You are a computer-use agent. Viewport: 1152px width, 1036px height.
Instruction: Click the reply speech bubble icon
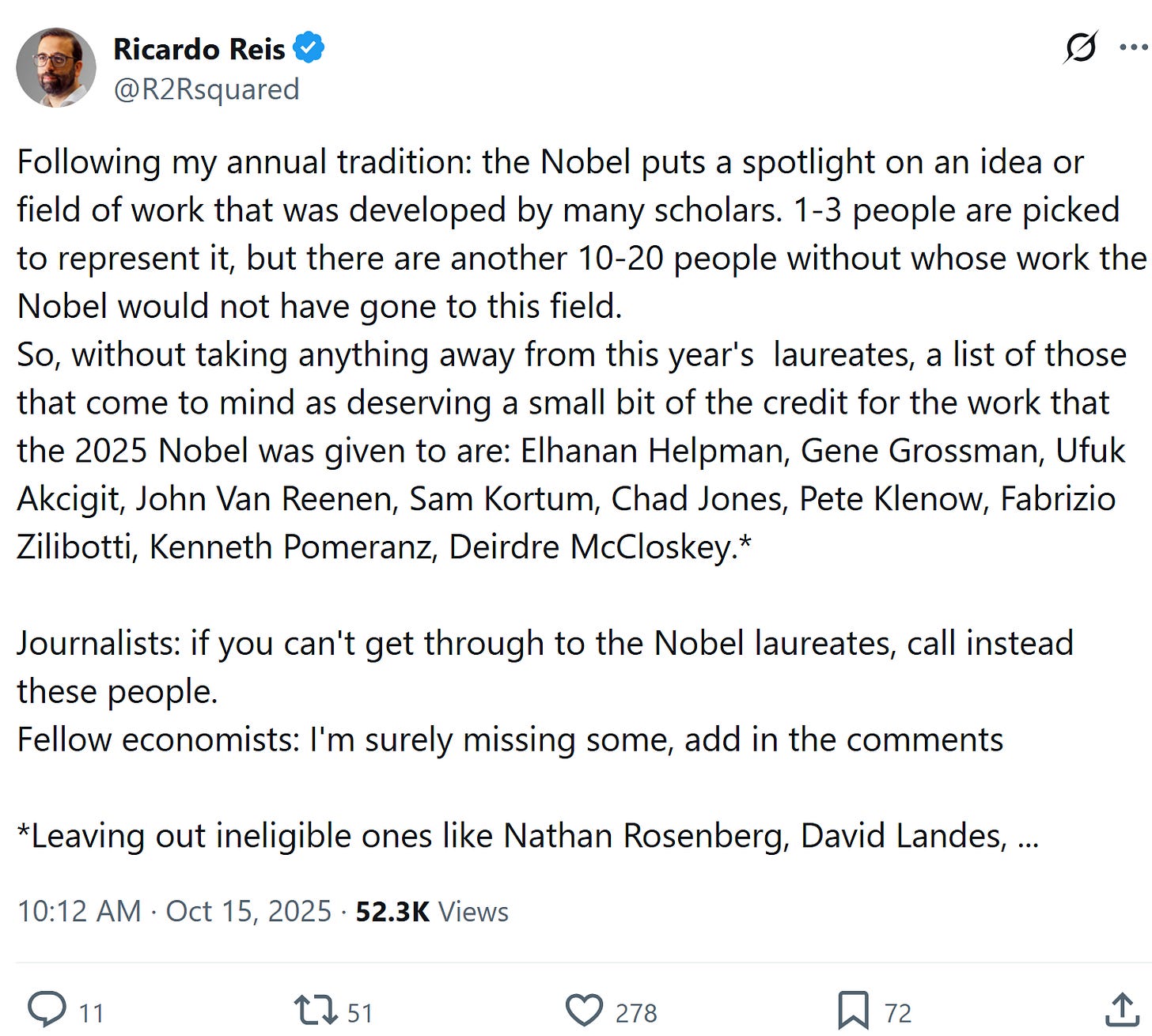pyautogui.click(x=47, y=1010)
